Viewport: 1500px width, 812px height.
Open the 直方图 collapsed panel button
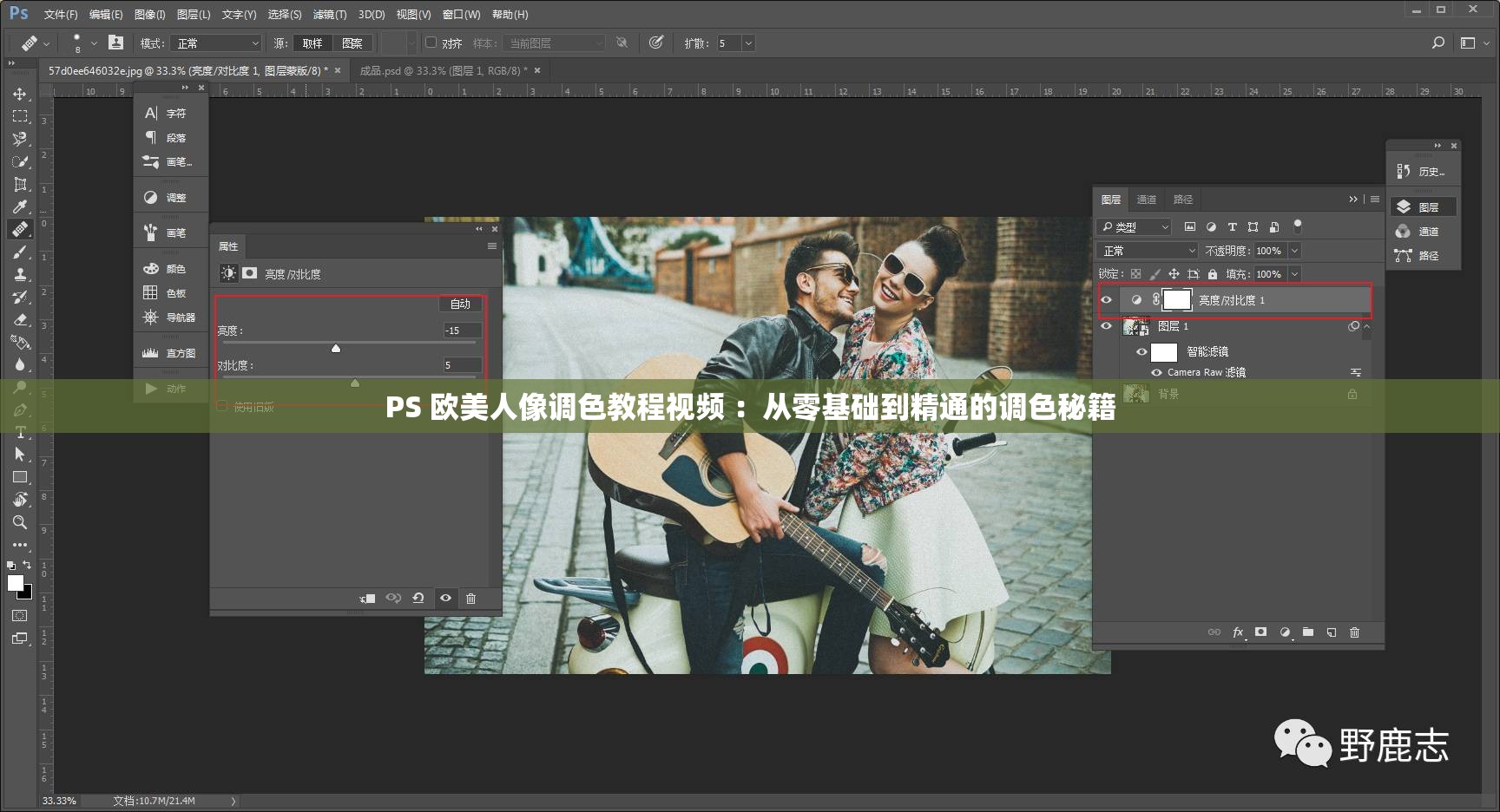(x=170, y=353)
